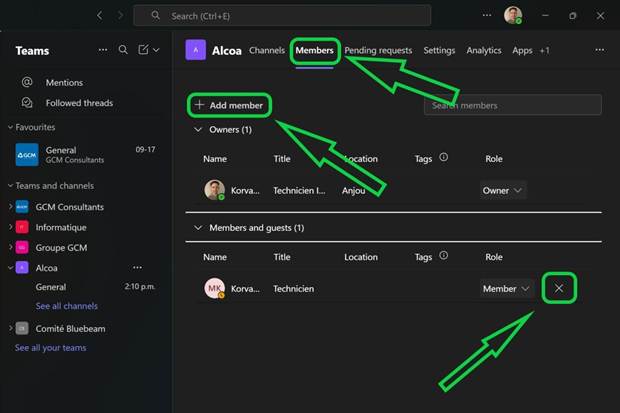Collapse the Members and guests (1) section

pos(198,227)
